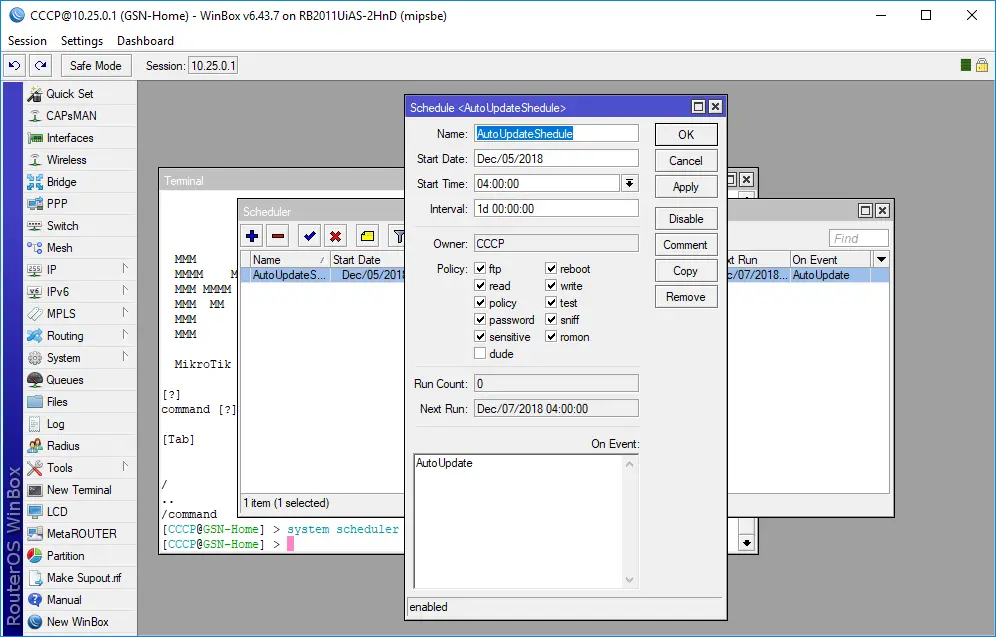
Task: Toggle the write policy checkbox
Action: pyautogui.click(x=551, y=286)
